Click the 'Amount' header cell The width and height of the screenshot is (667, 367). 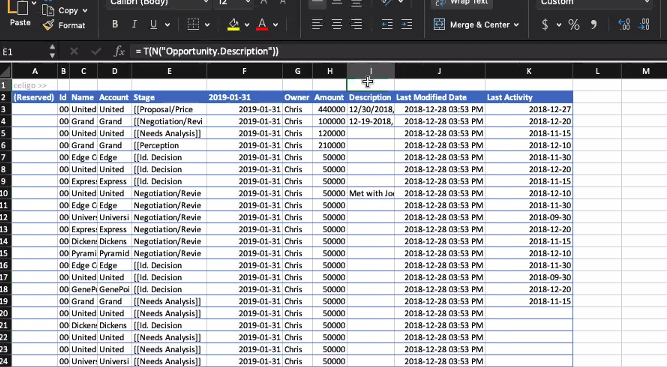coord(330,97)
